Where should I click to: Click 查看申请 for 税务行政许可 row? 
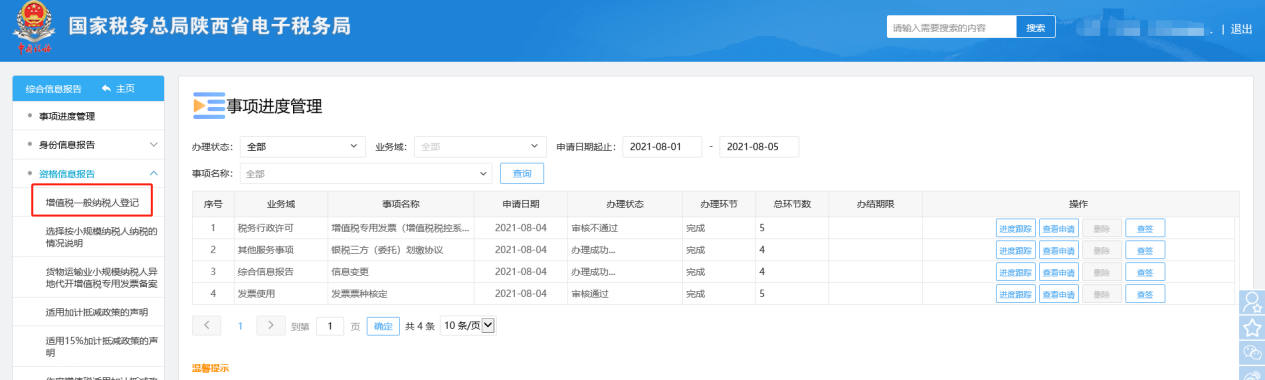1059,228
